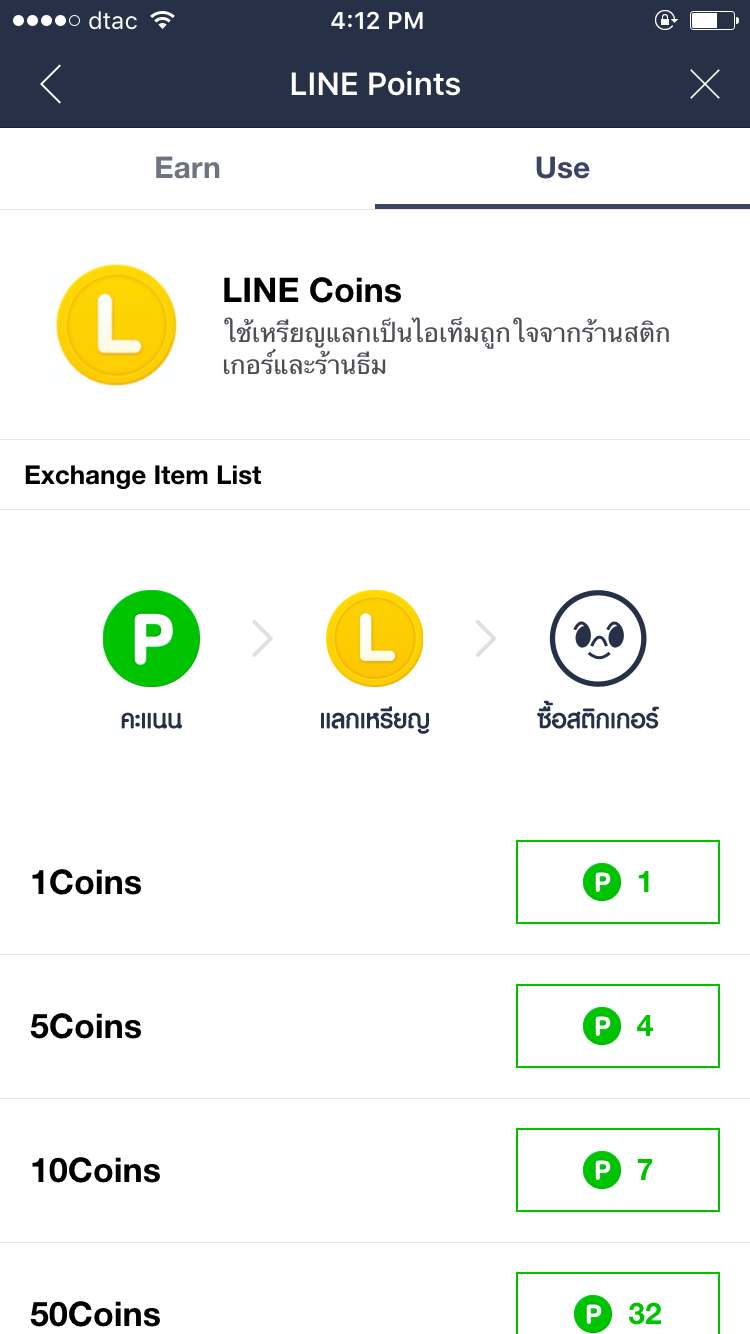This screenshot has height=1334, width=750.
Task: Tap the battery indicator in status bar
Action: click(713, 21)
